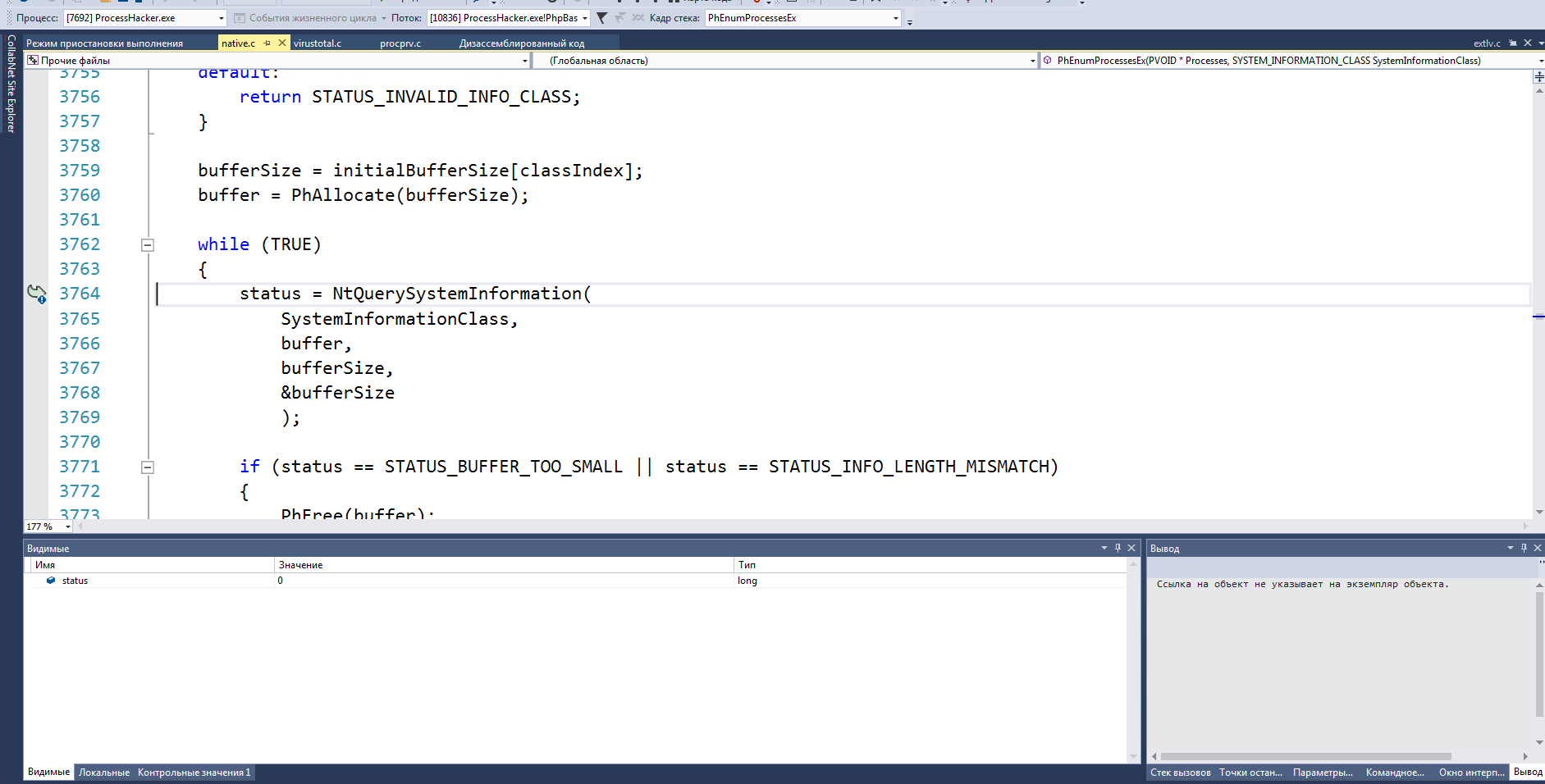Open the Вывод panel window options arrow
Screen dimensions: 1545x784
click(x=1511, y=548)
